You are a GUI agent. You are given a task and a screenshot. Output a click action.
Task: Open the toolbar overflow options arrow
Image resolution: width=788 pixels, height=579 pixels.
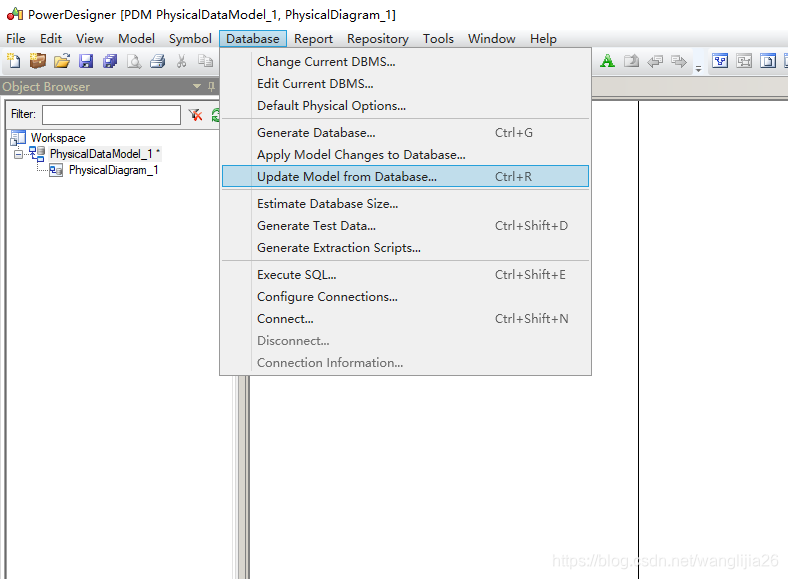(698, 68)
